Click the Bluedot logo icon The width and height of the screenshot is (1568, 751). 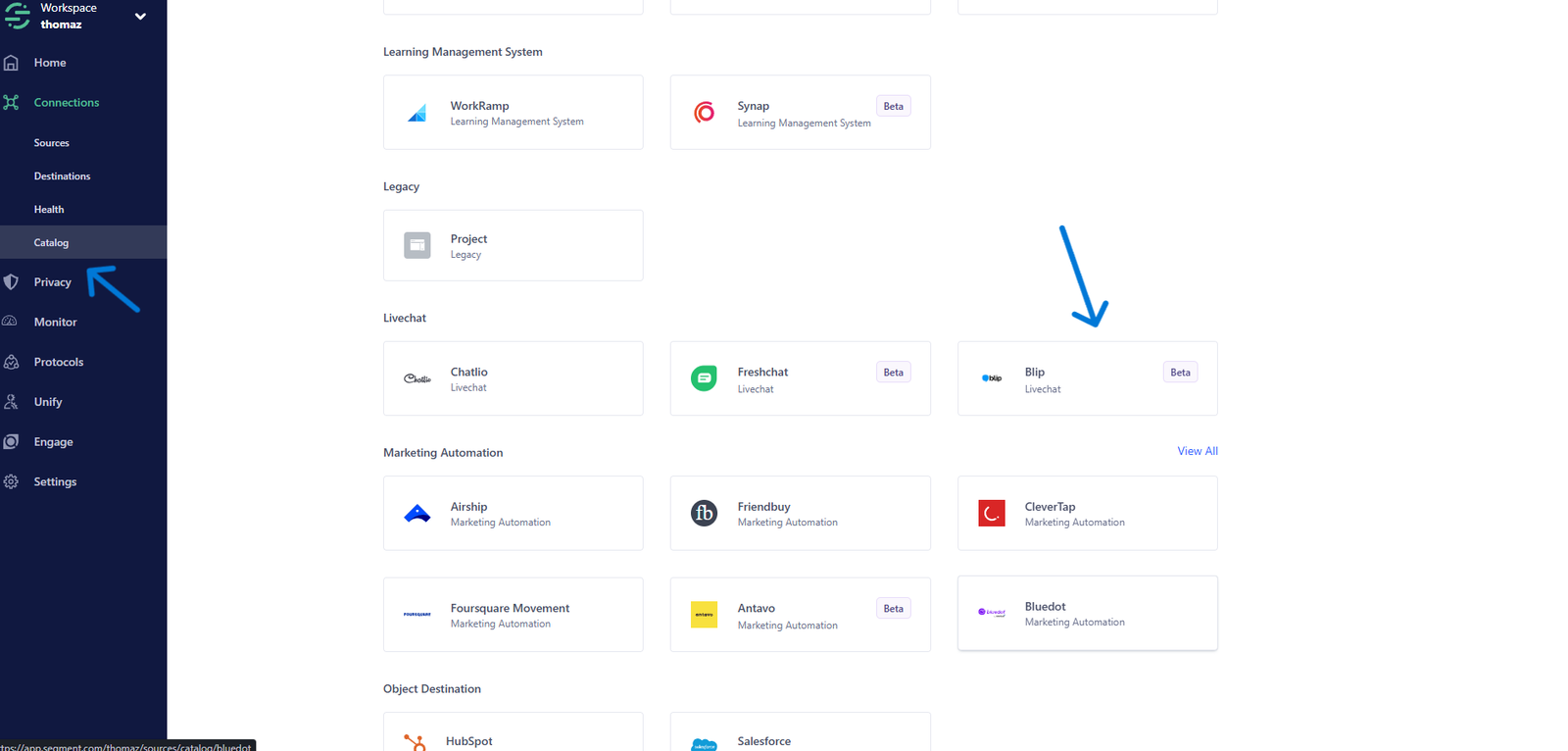coord(992,613)
